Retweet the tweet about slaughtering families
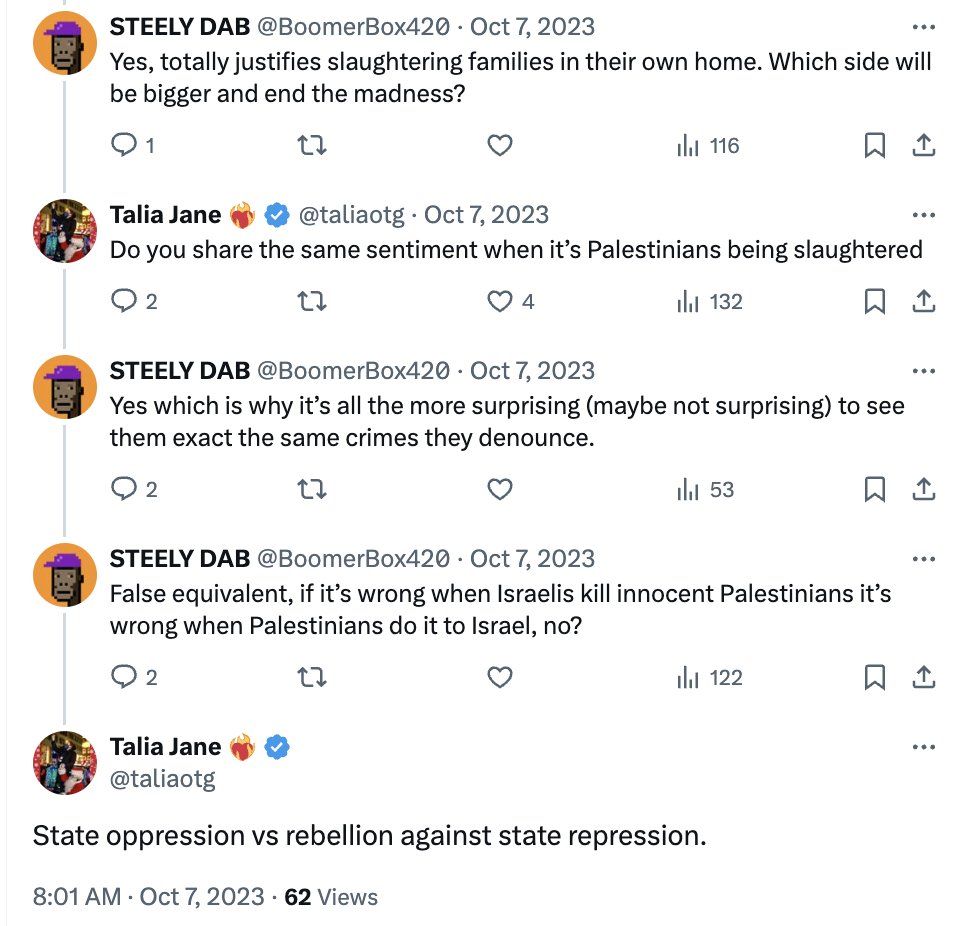 pyautogui.click(x=313, y=146)
